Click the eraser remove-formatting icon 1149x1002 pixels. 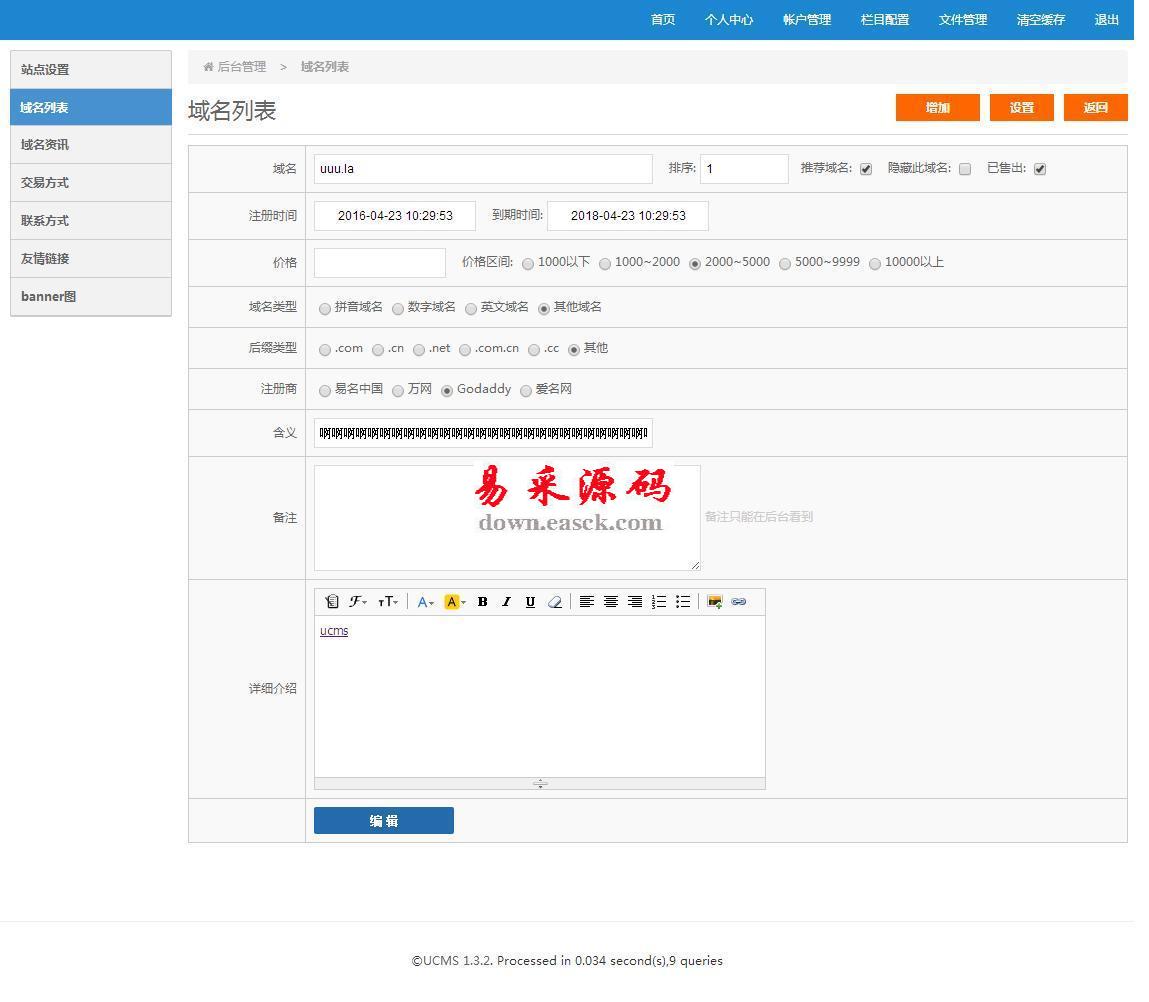click(x=555, y=602)
